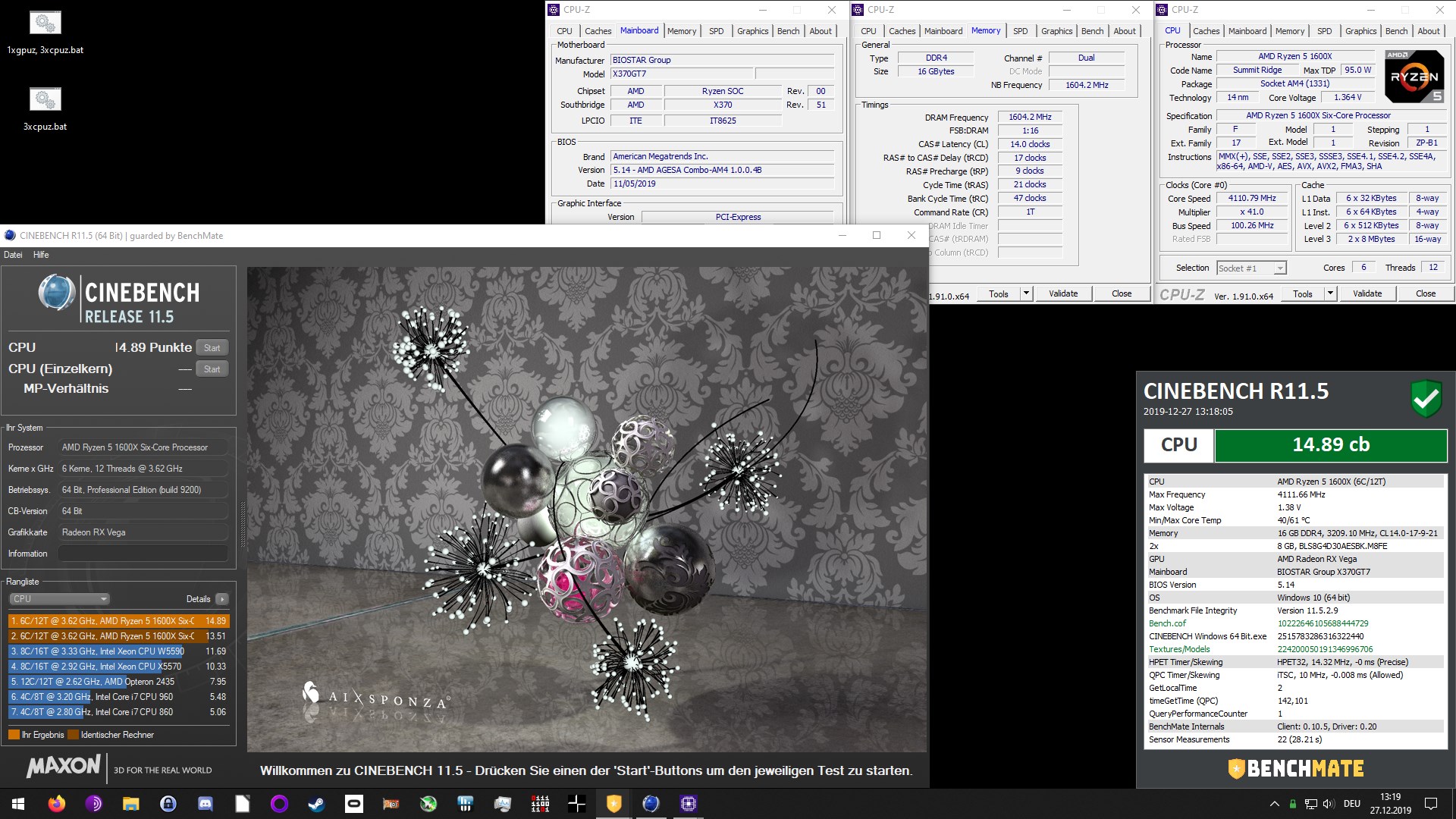
Task: Switch to Caches tab in Mainboard CPU-Z window
Action: 598,31
